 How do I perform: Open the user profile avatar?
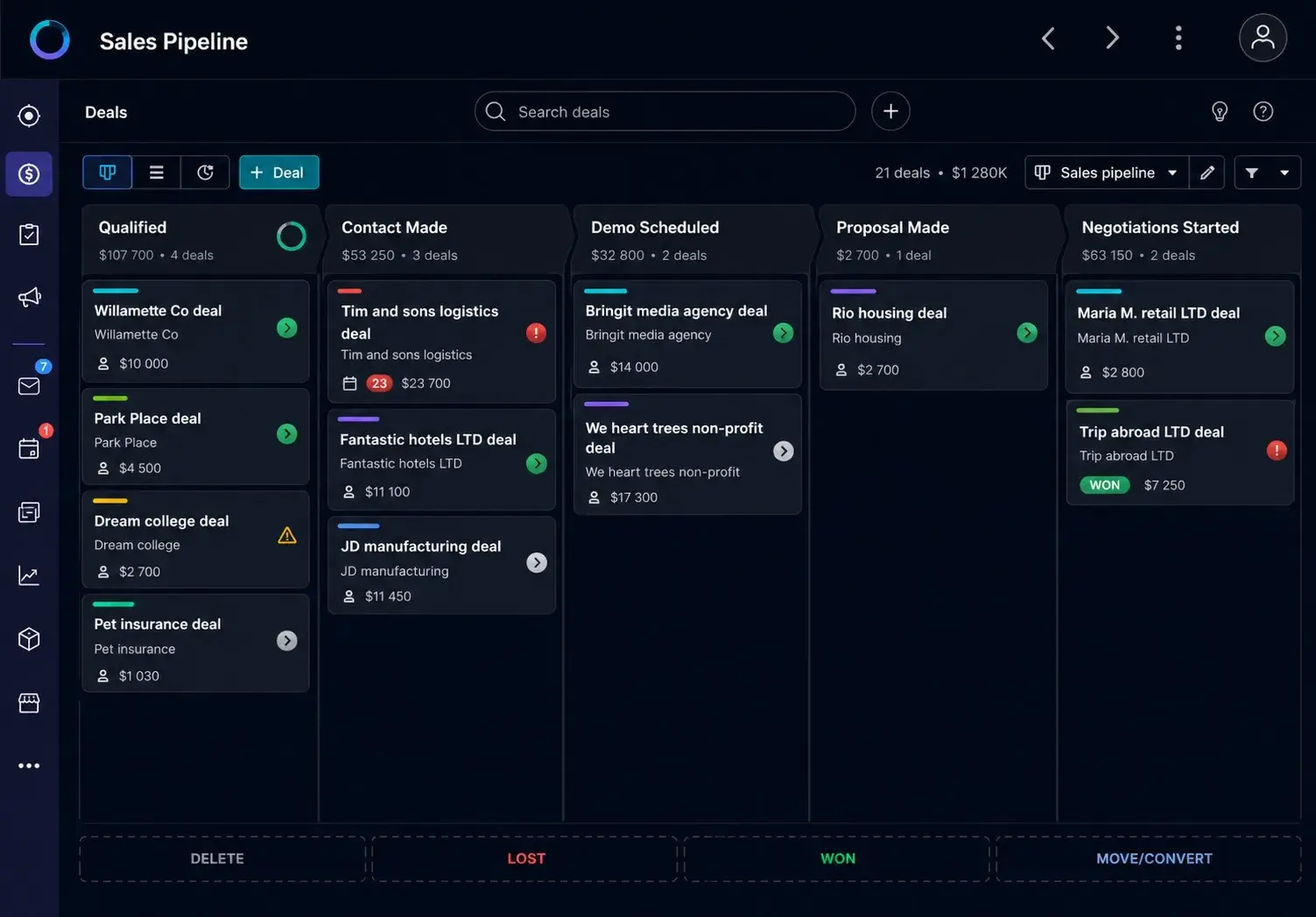point(1263,38)
